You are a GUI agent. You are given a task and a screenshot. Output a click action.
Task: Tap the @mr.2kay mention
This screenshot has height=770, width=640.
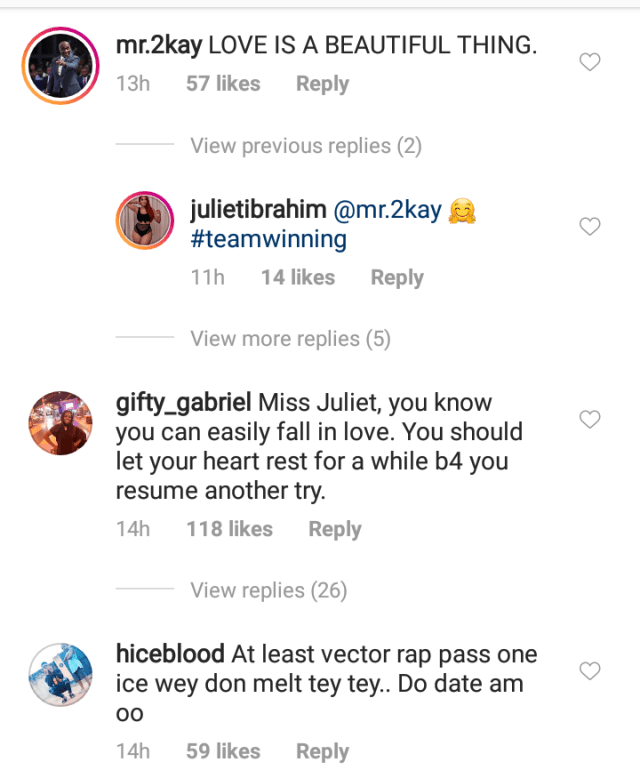[385, 211]
